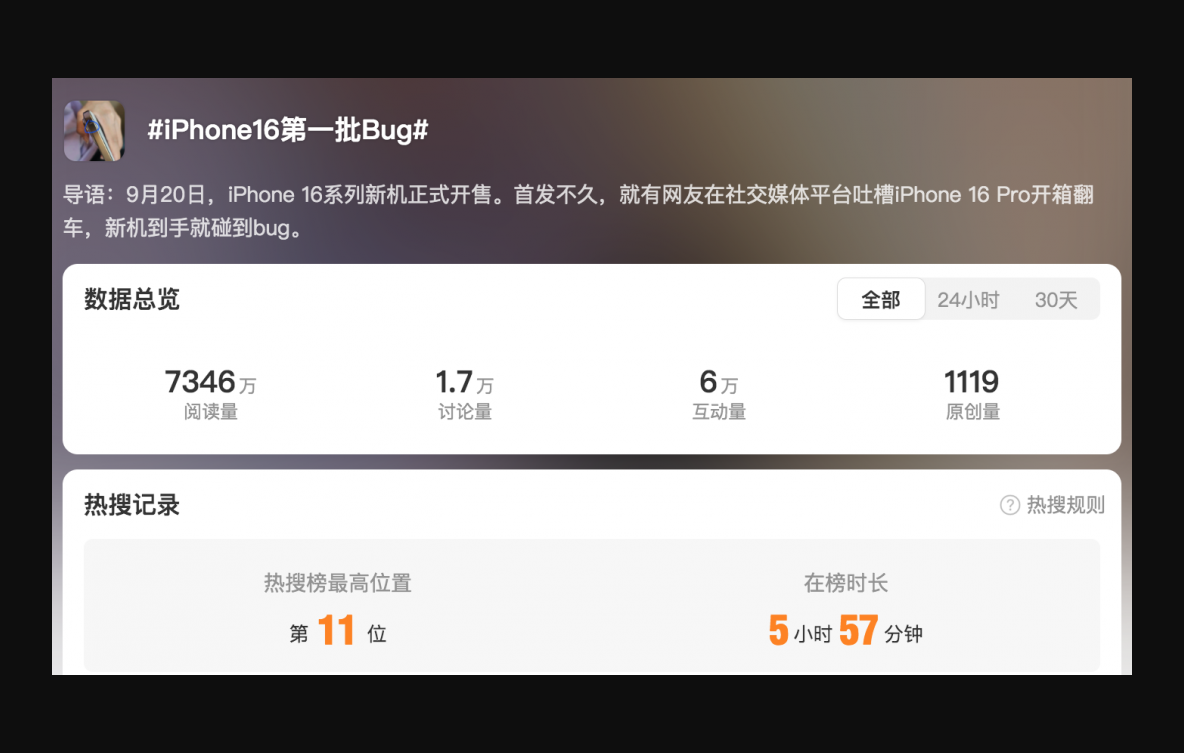Click the 导语 description paragraph

[578, 211]
